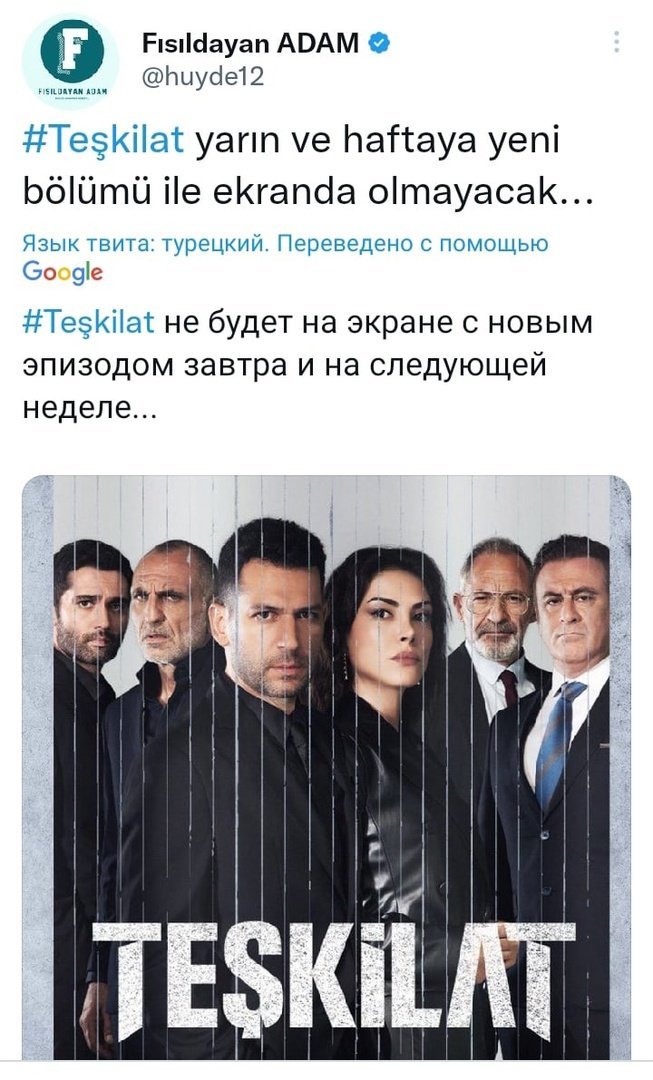This screenshot has width=653, height=1080.
Task: Open the Teşkilat poster image
Action: [326, 767]
